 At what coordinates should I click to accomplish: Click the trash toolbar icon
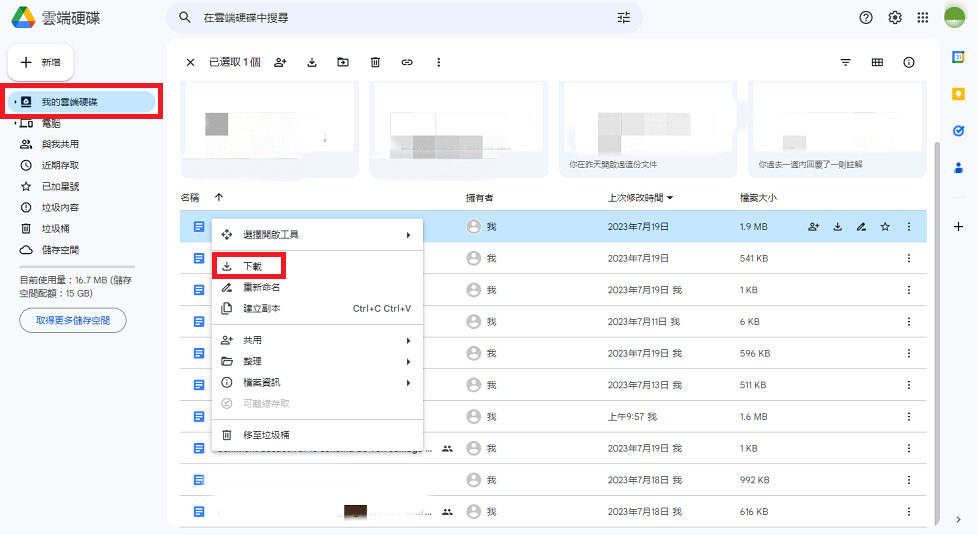point(375,62)
